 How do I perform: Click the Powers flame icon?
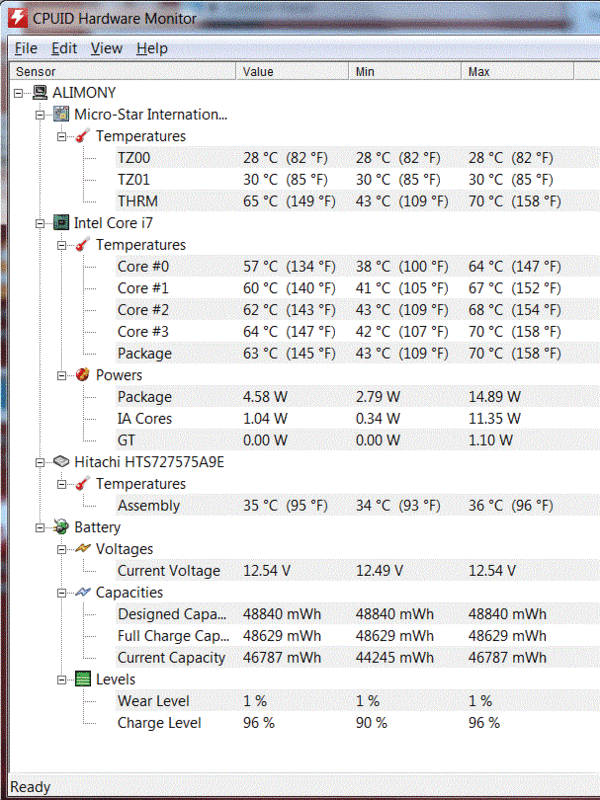point(83,375)
